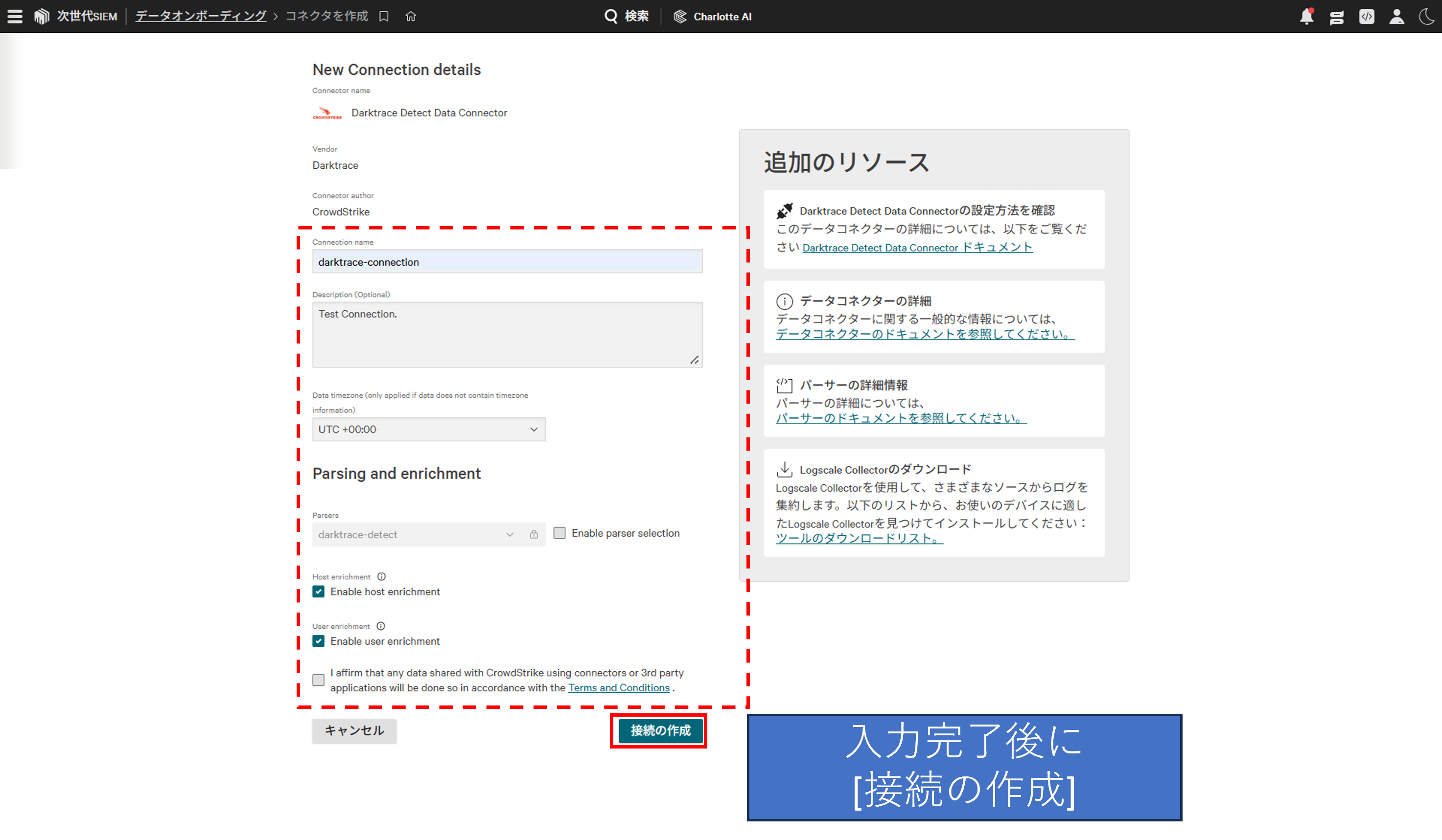
Task: Click the Description resize handle
Action: 695,360
